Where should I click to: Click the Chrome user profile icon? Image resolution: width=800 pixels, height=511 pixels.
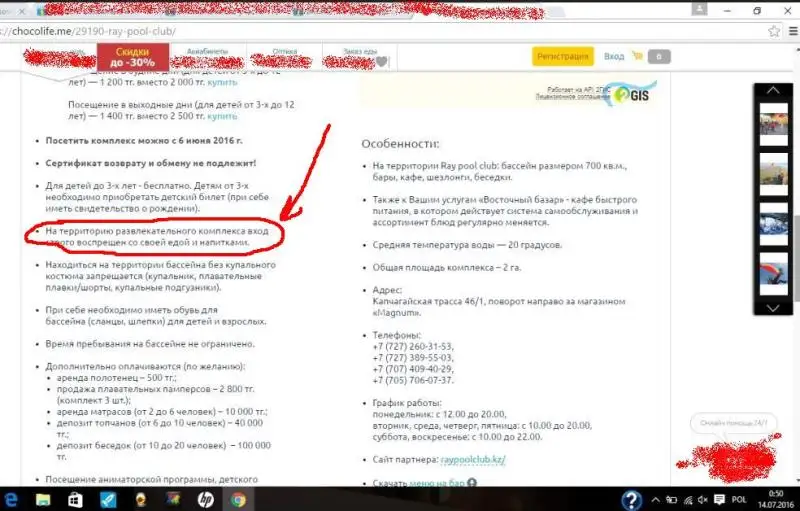click(699, 9)
